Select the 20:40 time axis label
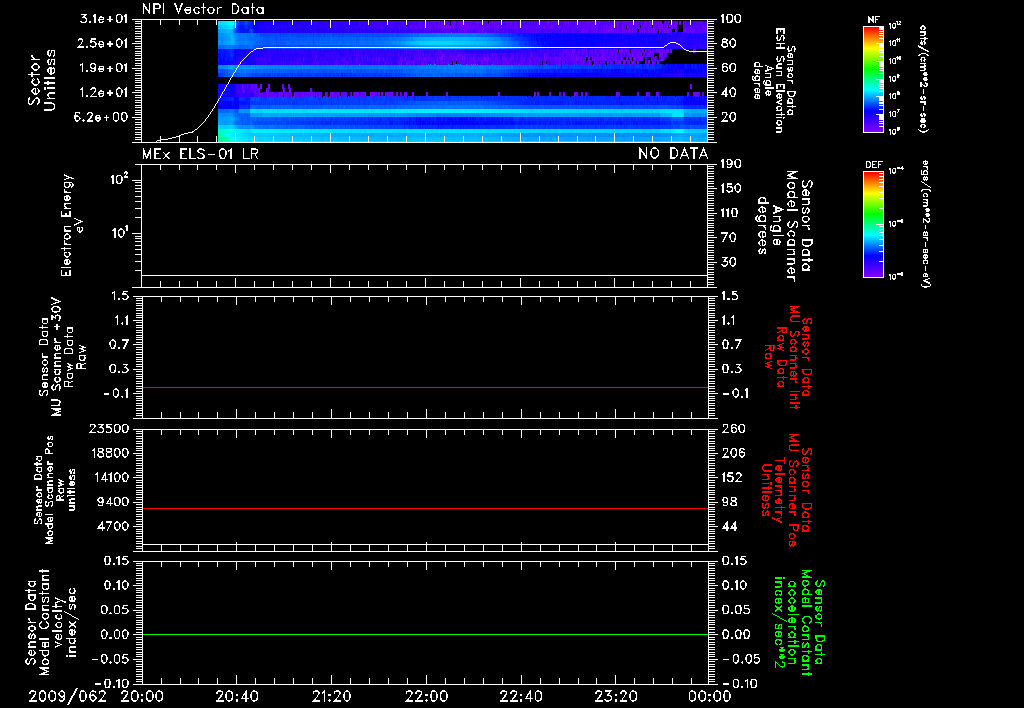Viewport: 1024px width, 708px height. 237,696
